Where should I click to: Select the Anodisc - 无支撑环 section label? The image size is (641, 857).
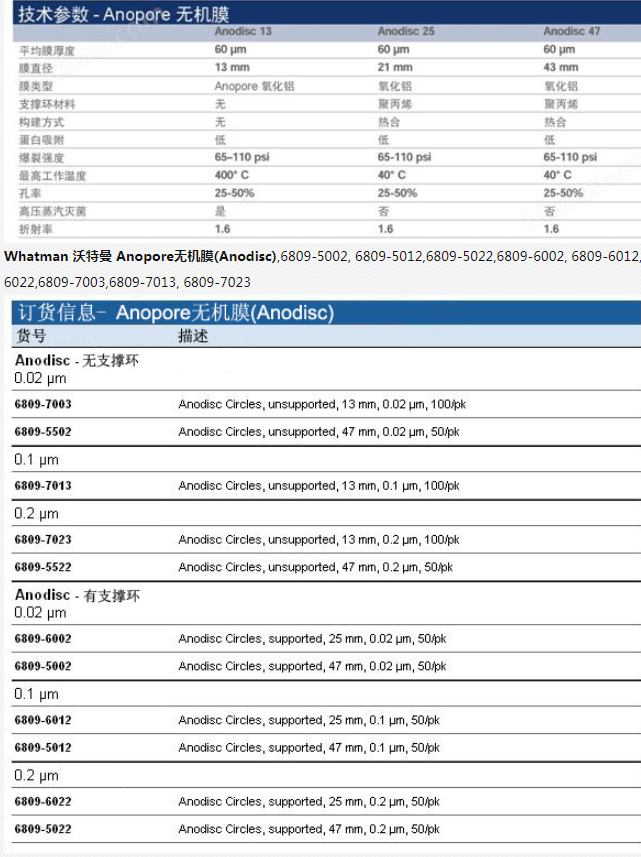pyautogui.click(x=77, y=361)
